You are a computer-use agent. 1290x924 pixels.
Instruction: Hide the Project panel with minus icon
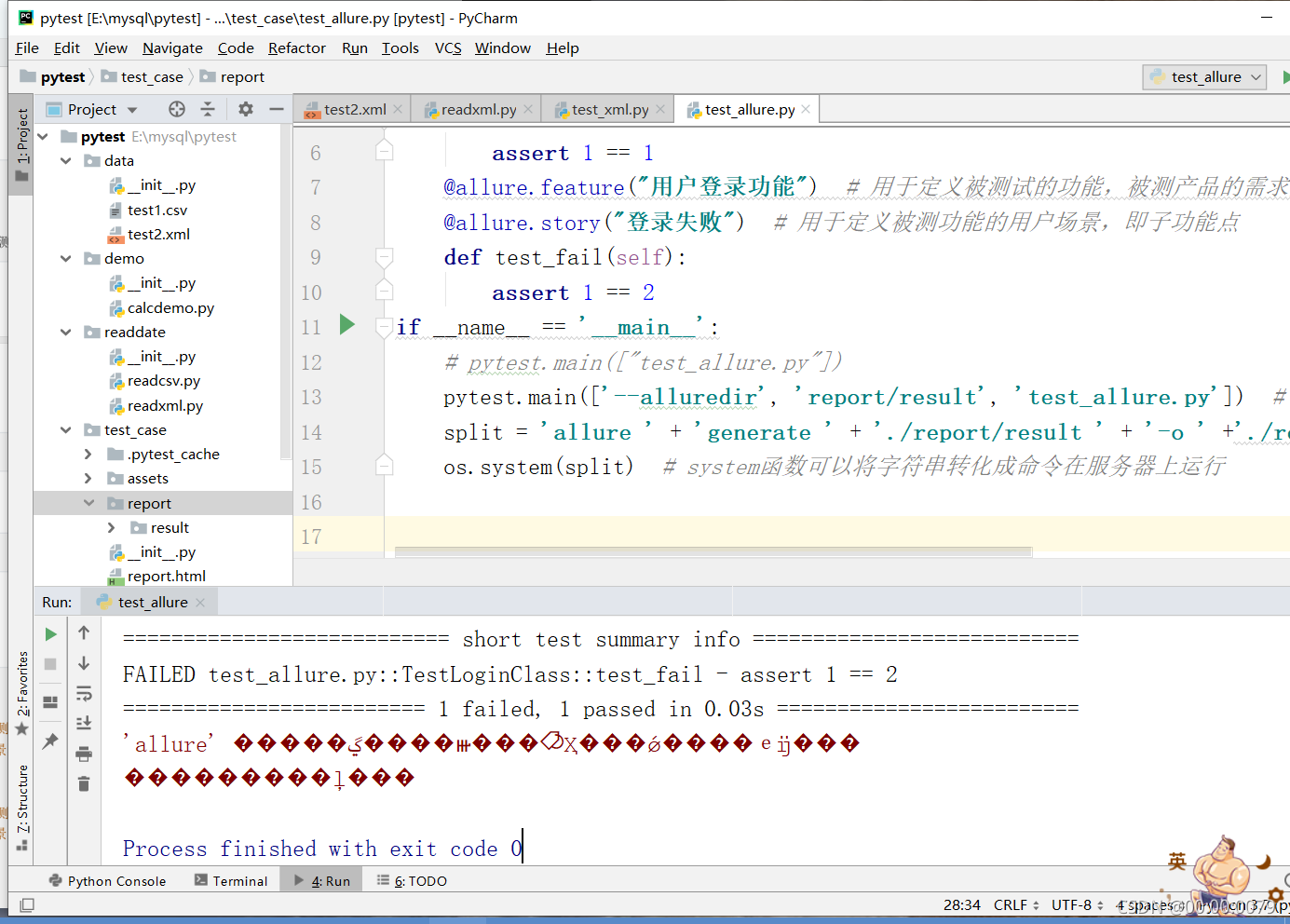click(277, 109)
